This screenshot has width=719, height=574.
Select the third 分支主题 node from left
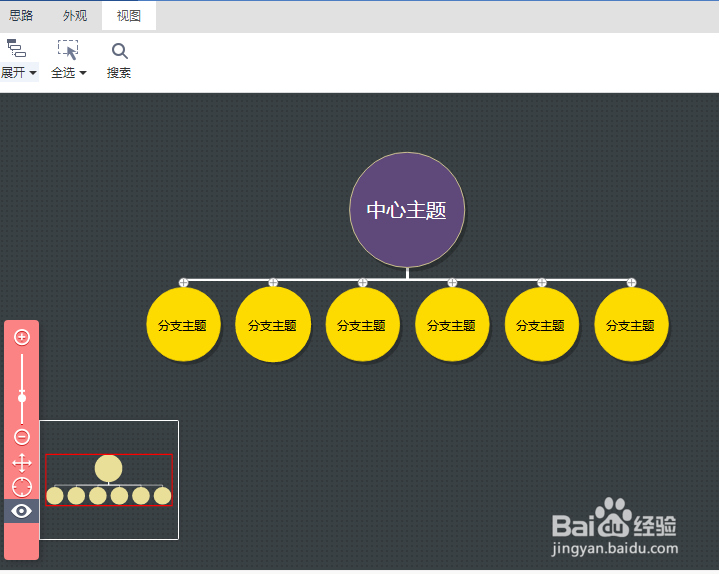pos(362,325)
